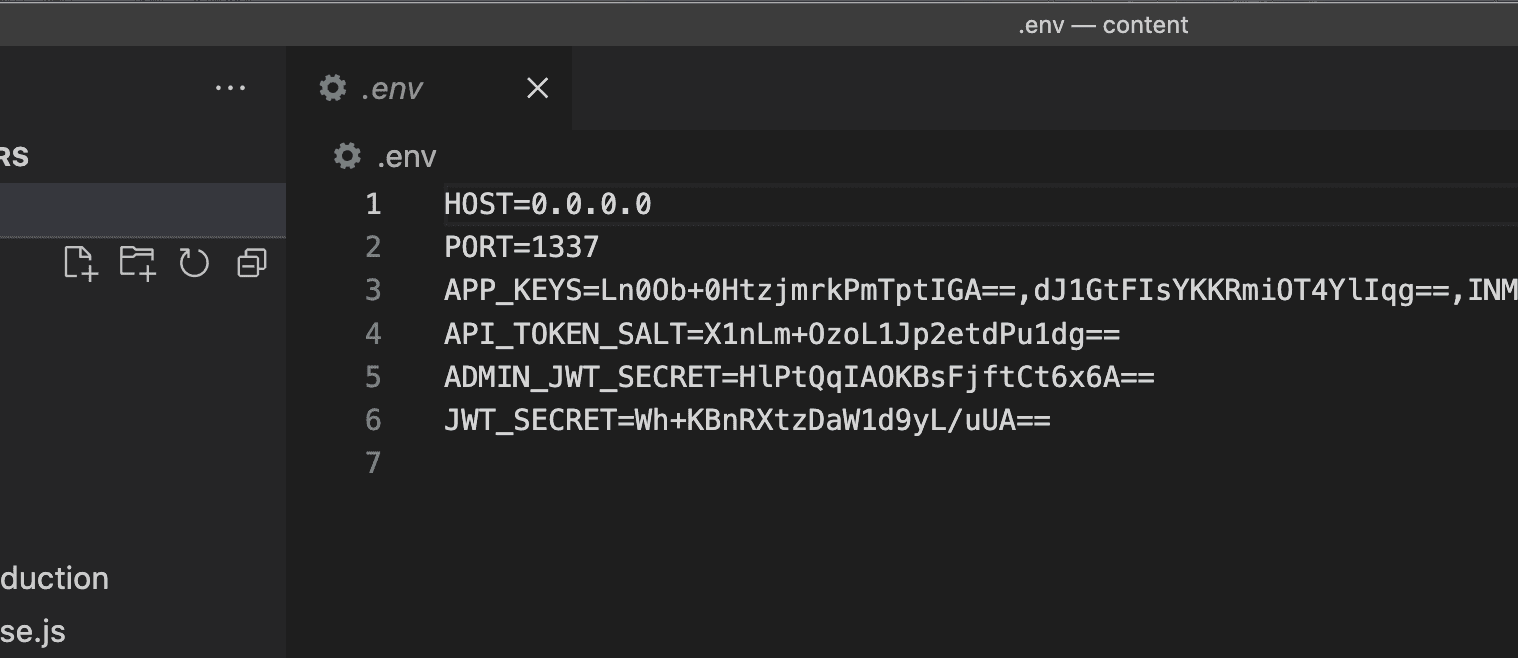Place cursor on the PORT=1337 line
The width and height of the screenshot is (1518, 658).
520,246
